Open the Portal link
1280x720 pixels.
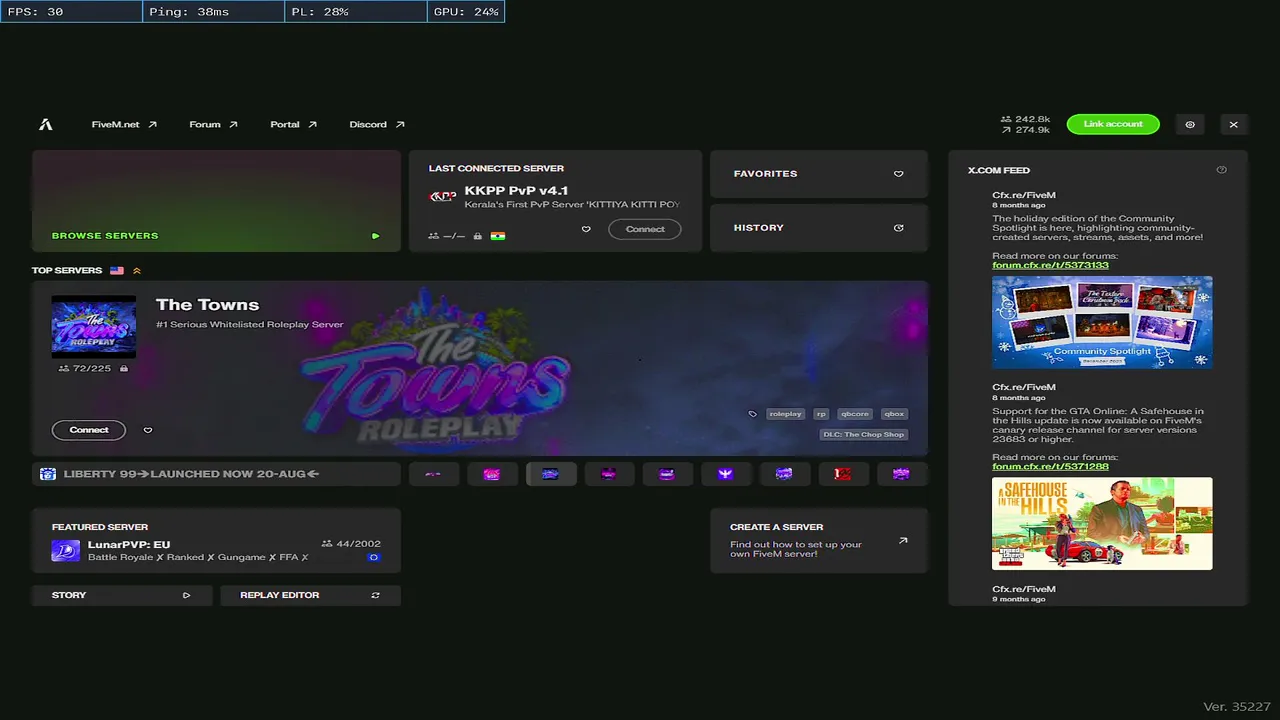[293, 125]
